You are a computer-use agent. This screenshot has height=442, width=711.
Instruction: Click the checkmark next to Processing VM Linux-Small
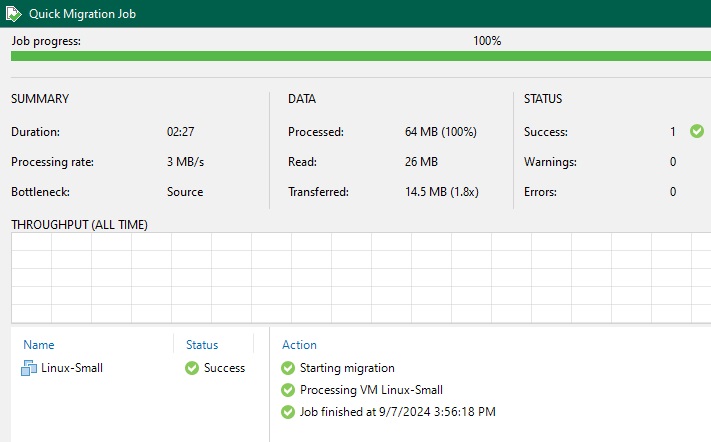[x=288, y=390]
